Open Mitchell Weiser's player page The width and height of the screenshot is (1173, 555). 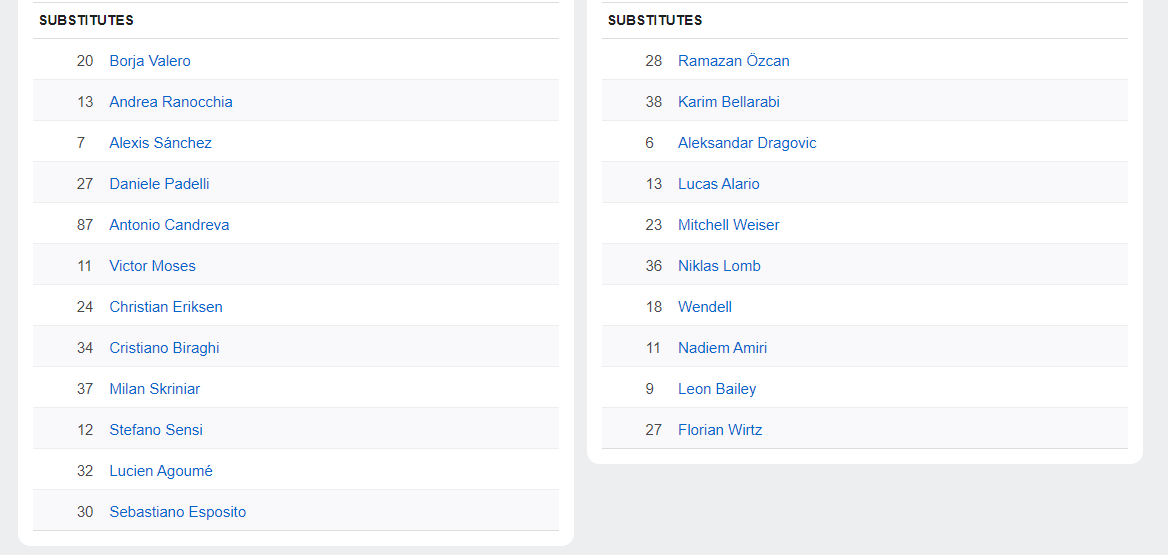(728, 225)
